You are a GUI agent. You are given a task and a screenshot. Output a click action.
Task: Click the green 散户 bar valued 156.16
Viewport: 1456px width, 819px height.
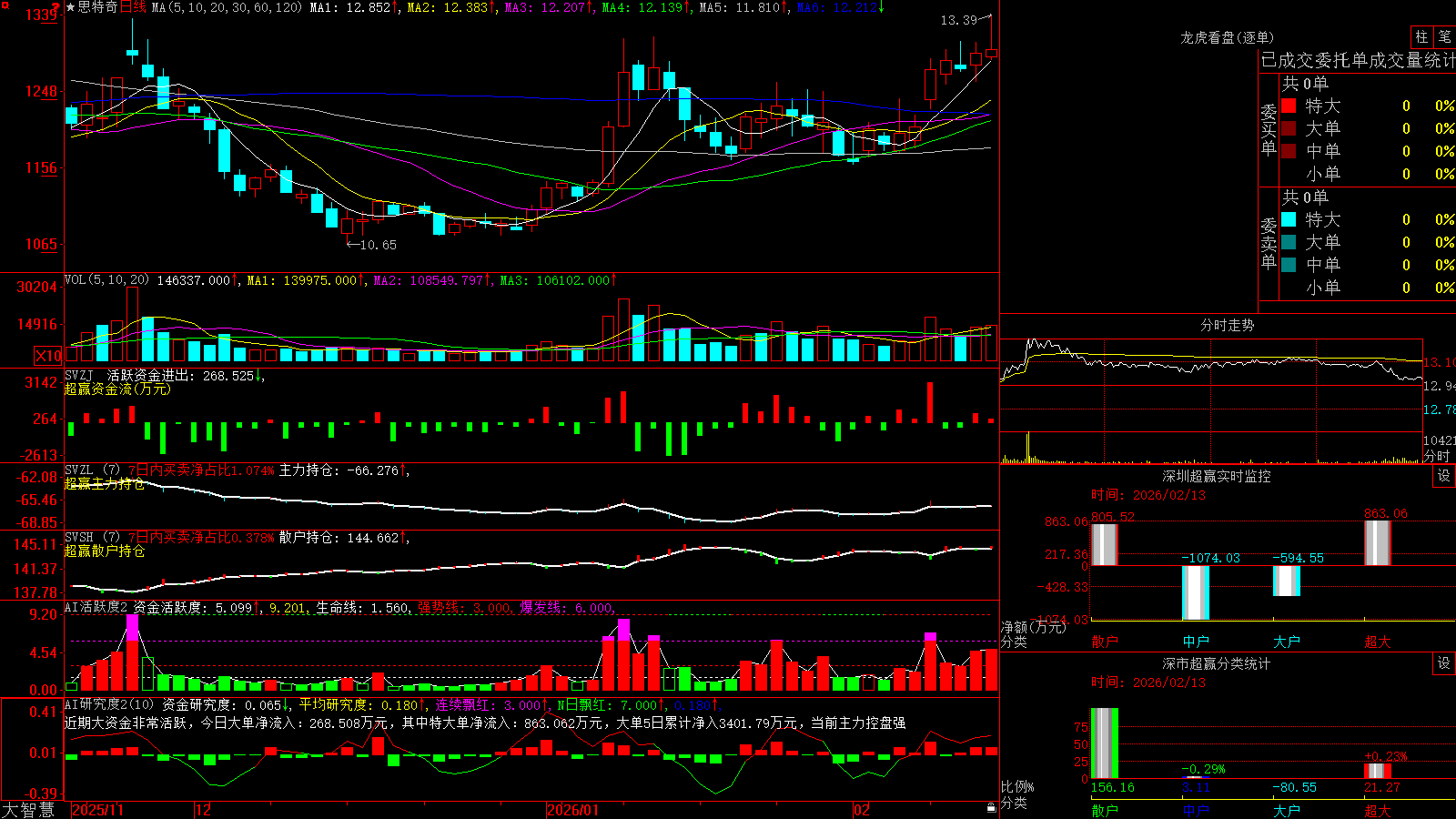[x=1104, y=743]
